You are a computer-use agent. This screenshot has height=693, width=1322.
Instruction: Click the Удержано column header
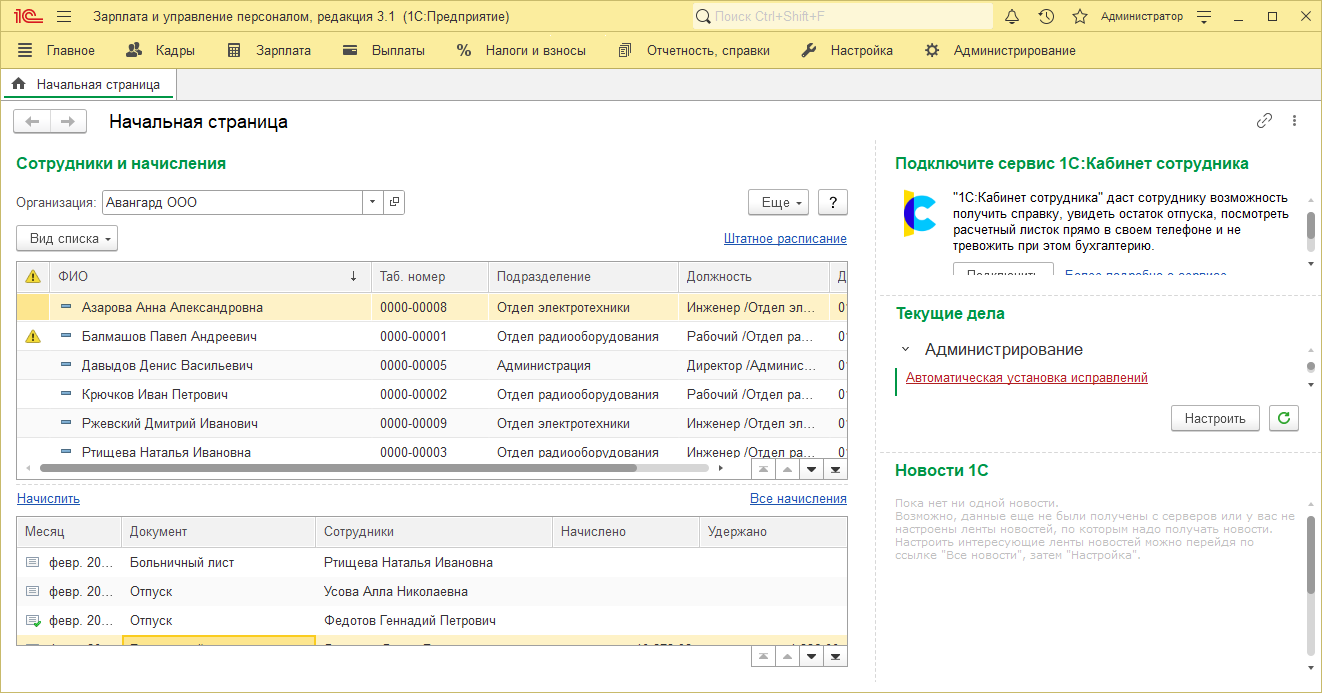(x=772, y=532)
